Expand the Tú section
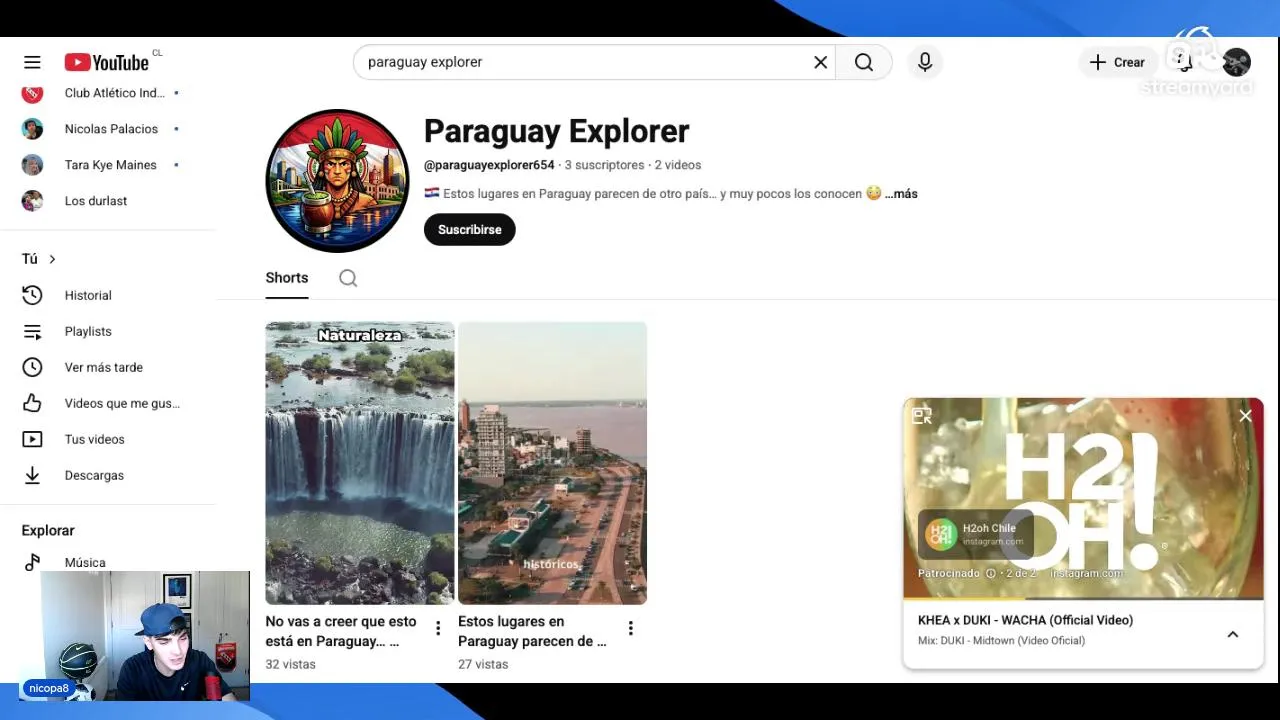Image resolution: width=1280 pixels, height=720 pixels. point(39,259)
